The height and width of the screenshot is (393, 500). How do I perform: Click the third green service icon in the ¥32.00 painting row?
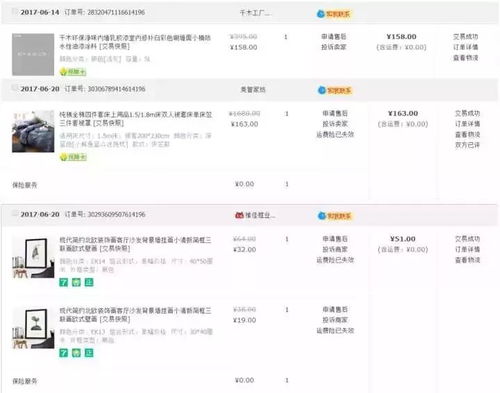(x=89, y=282)
